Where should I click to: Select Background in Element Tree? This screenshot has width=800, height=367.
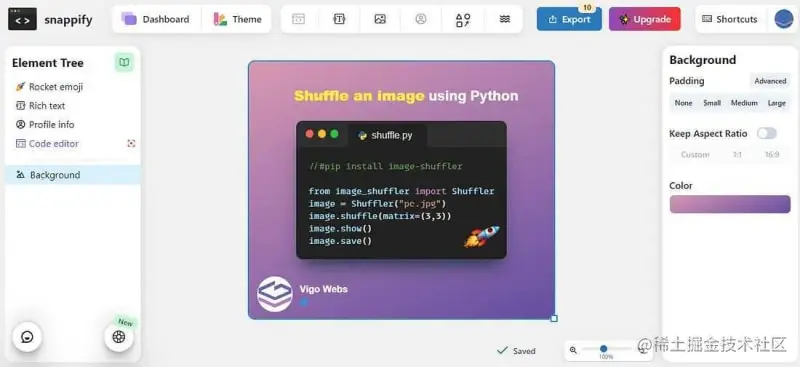tap(73, 175)
